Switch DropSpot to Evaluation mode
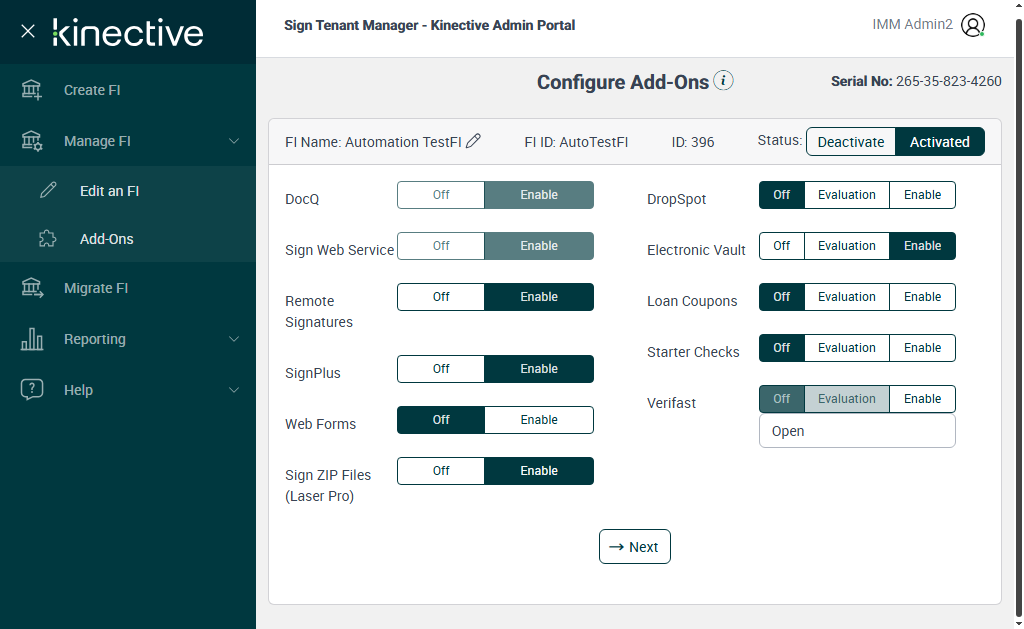The width and height of the screenshot is (1024, 629). tap(846, 195)
